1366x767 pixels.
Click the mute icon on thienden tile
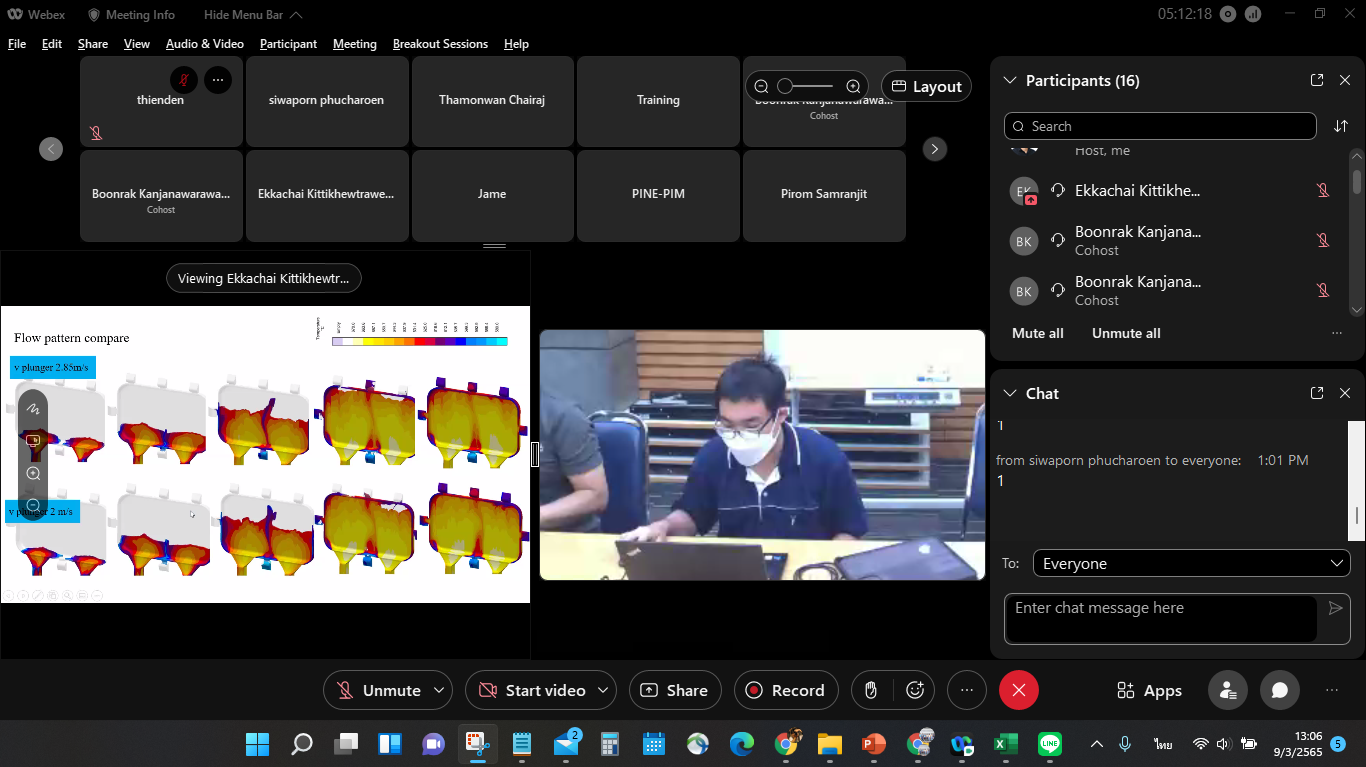(x=184, y=80)
